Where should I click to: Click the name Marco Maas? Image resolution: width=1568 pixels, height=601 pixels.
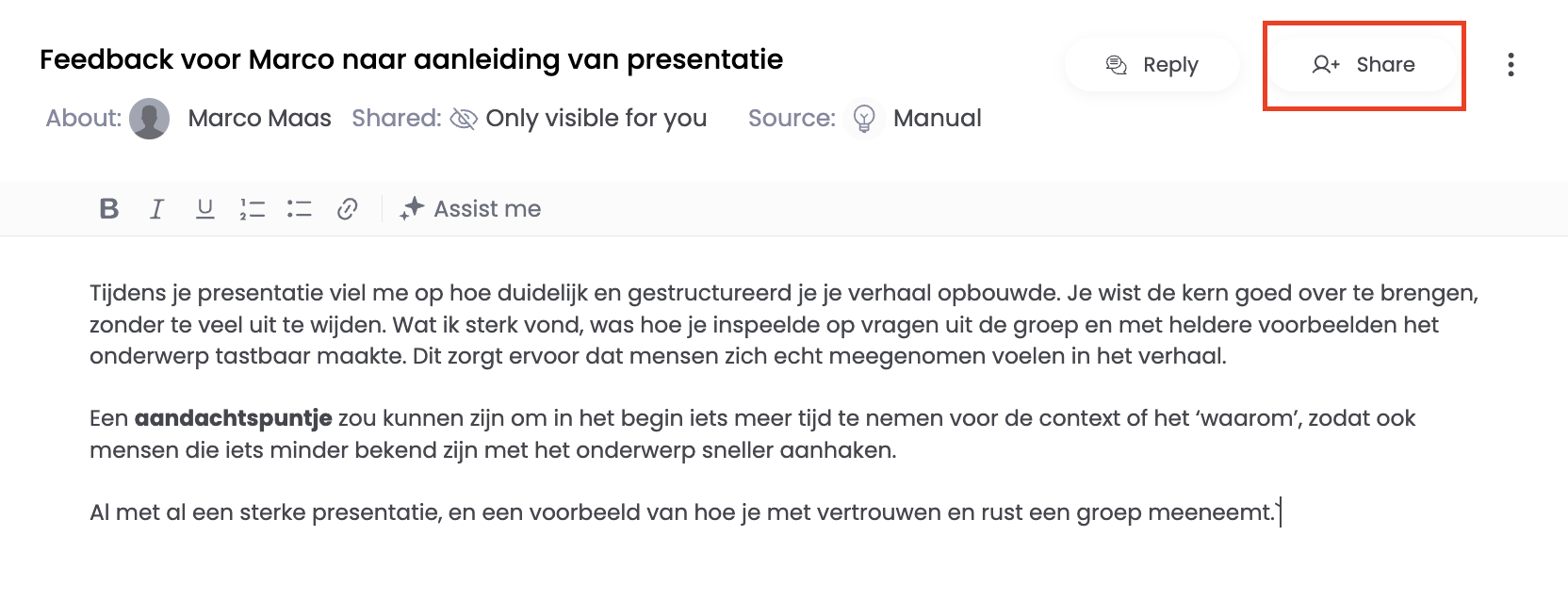(x=259, y=119)
